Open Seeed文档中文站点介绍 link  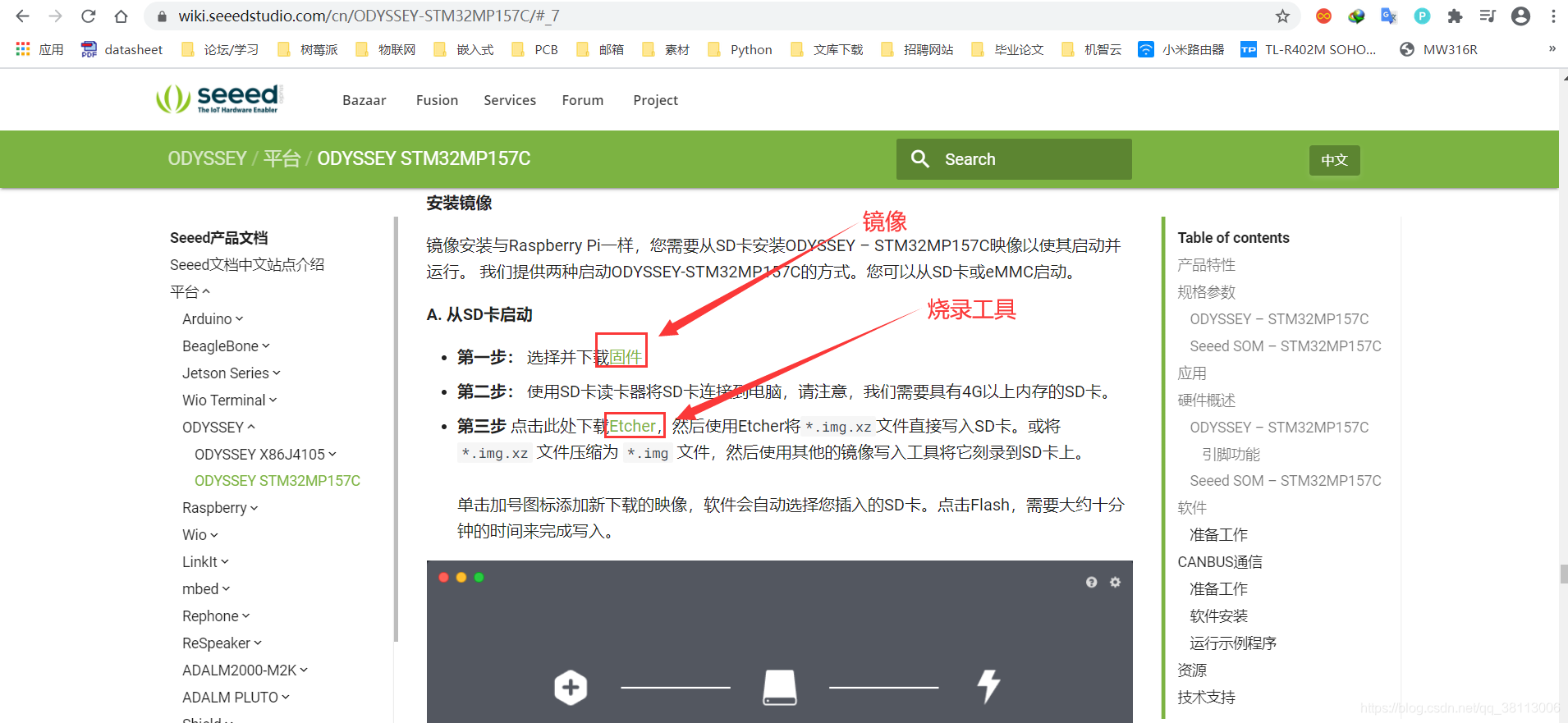247,264
